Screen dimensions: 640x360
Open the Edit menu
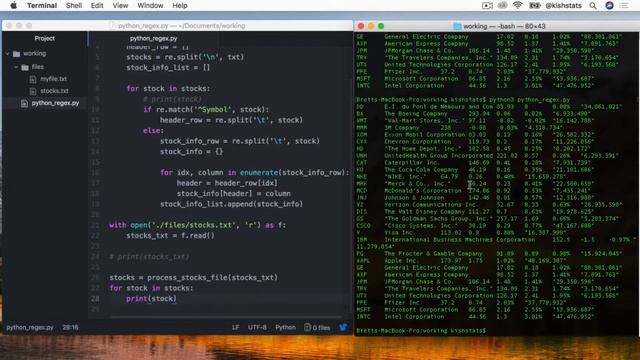pyautogui.click(x=97, y=5)
